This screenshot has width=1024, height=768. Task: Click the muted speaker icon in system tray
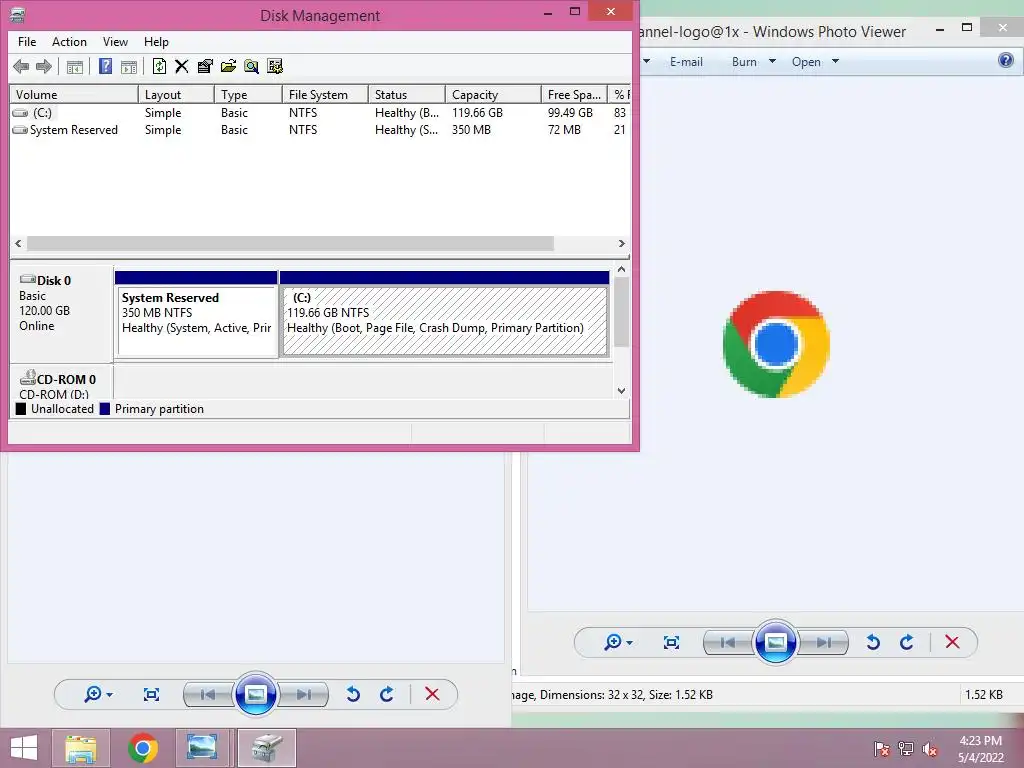(x=930, y=749)
